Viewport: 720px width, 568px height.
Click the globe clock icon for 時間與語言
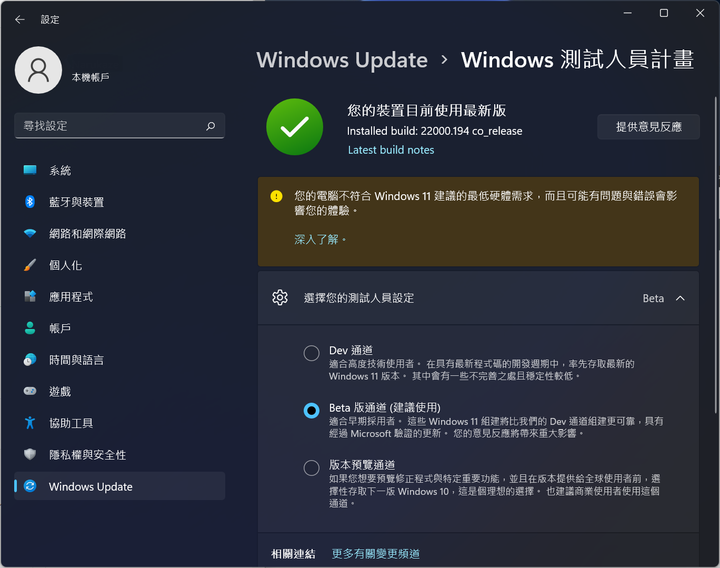pyautogui.click(x=30, y=360)
